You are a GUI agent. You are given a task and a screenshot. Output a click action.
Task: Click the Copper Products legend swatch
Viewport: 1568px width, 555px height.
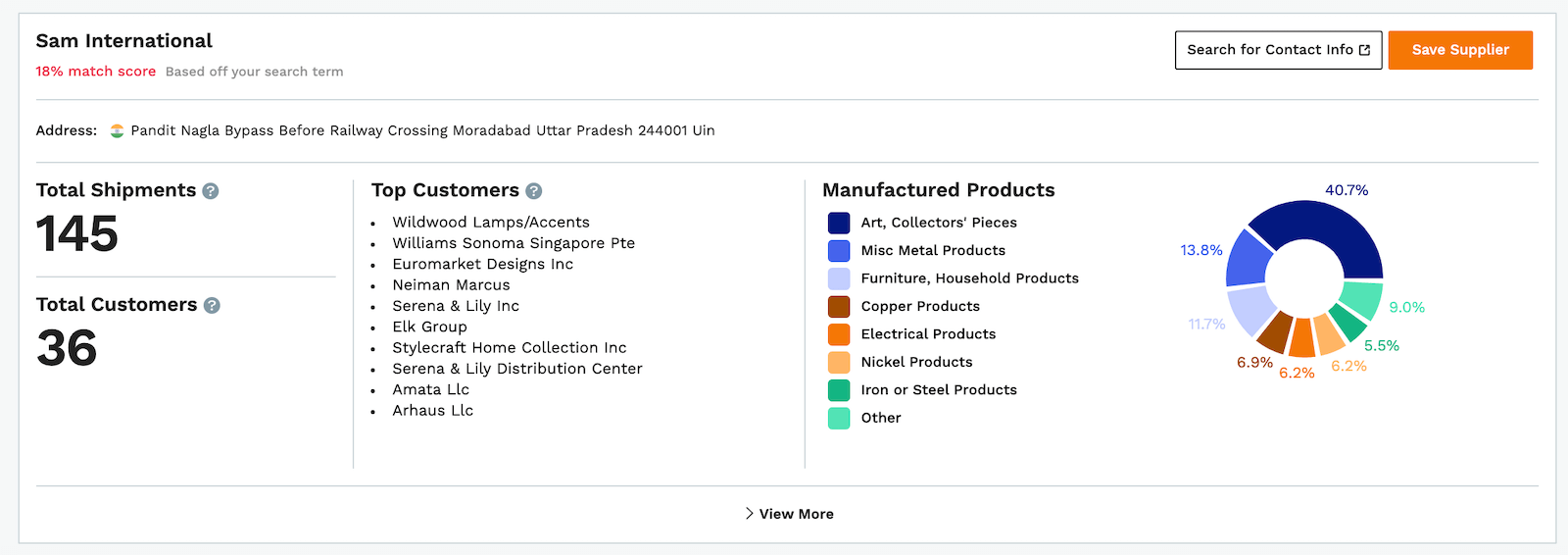pyautogui.click(x=839, y=307)
